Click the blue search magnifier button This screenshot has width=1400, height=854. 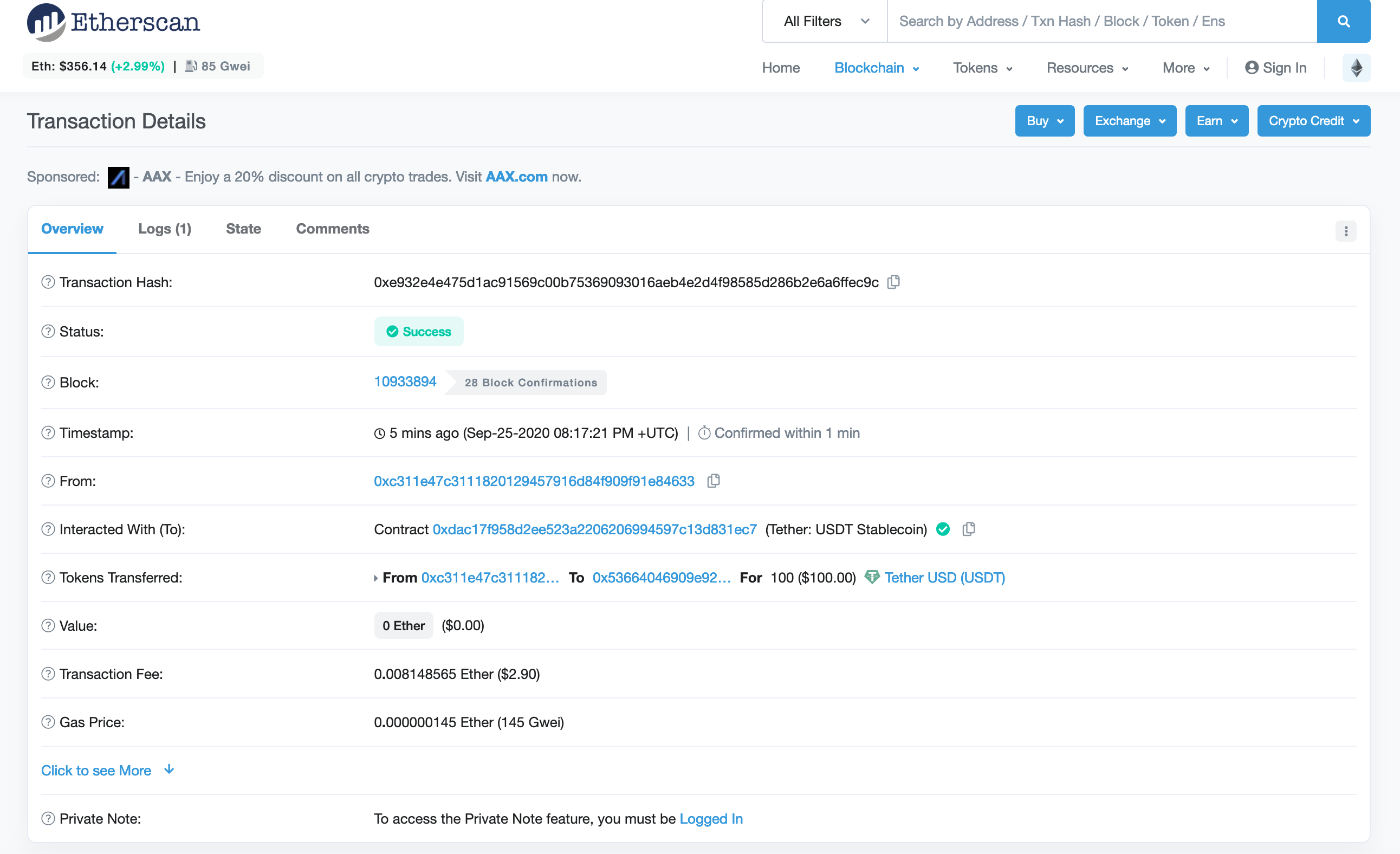click(x=1343, y=21)
